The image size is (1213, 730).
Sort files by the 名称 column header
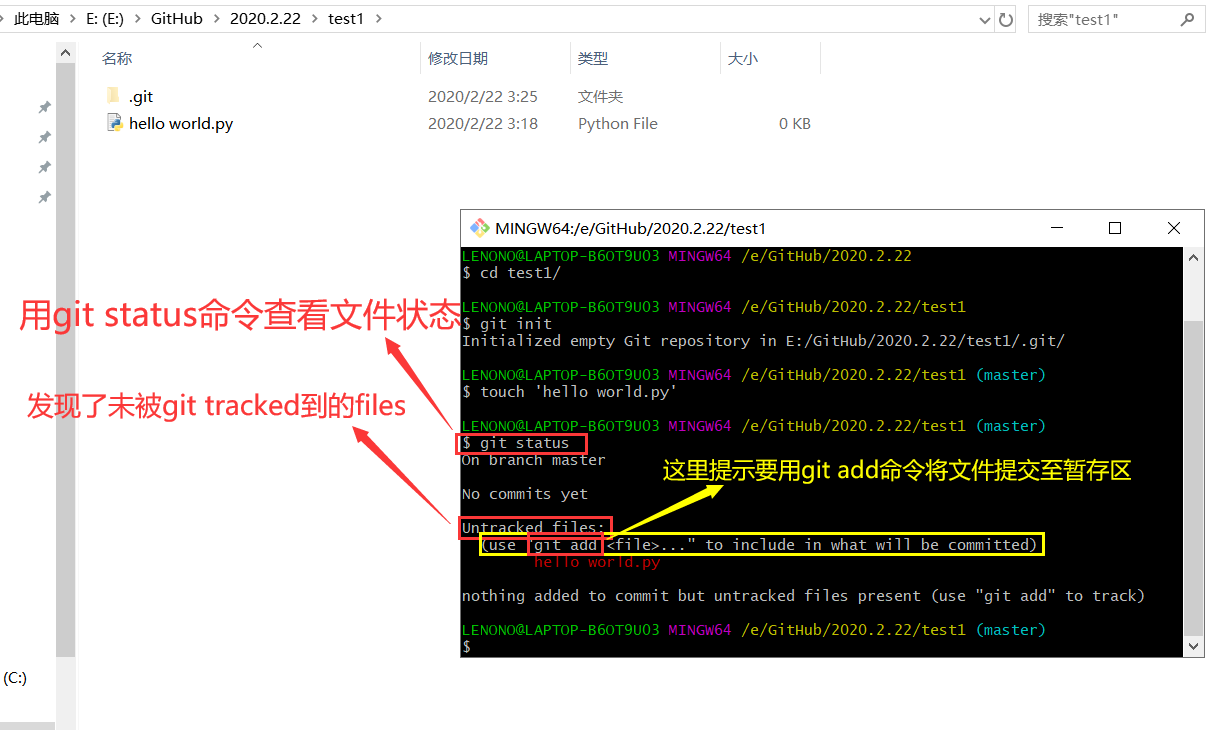point(117,58)
